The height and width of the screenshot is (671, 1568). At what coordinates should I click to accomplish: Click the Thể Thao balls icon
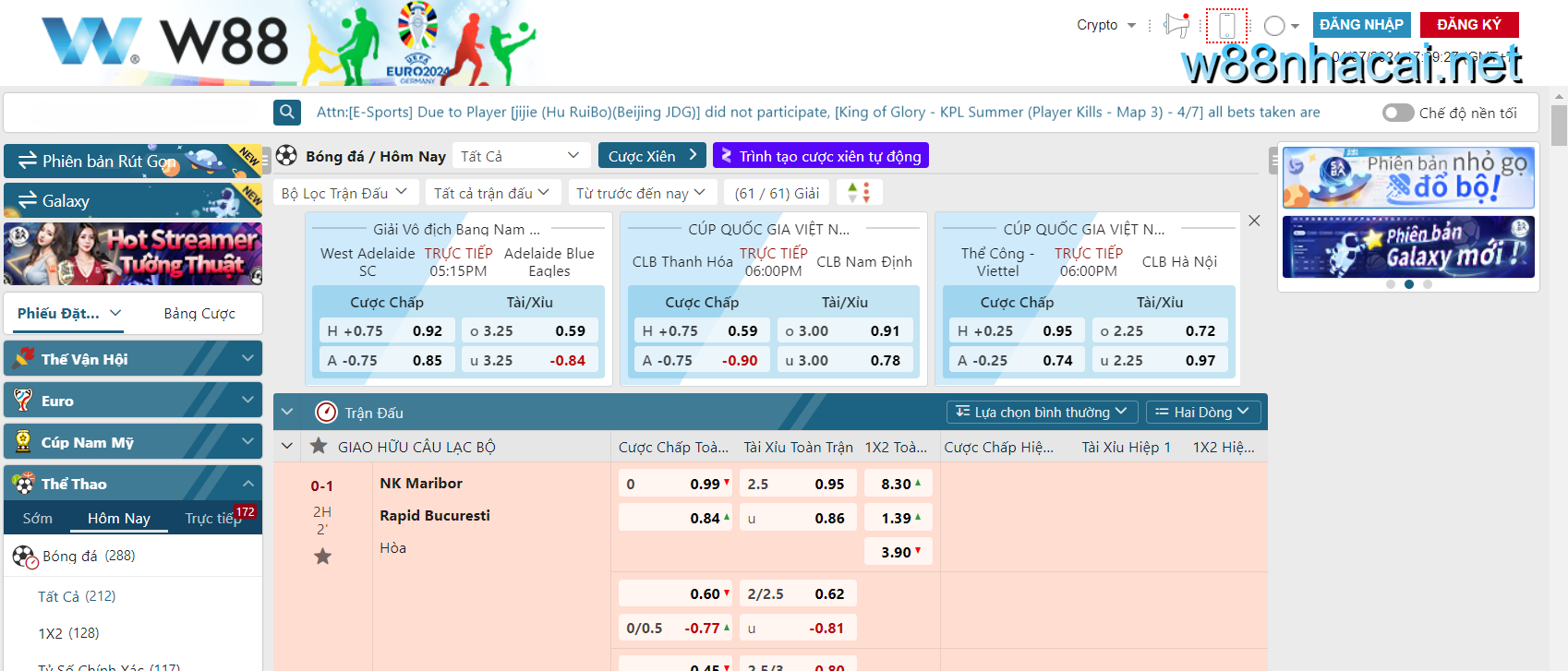pos(24,483)
